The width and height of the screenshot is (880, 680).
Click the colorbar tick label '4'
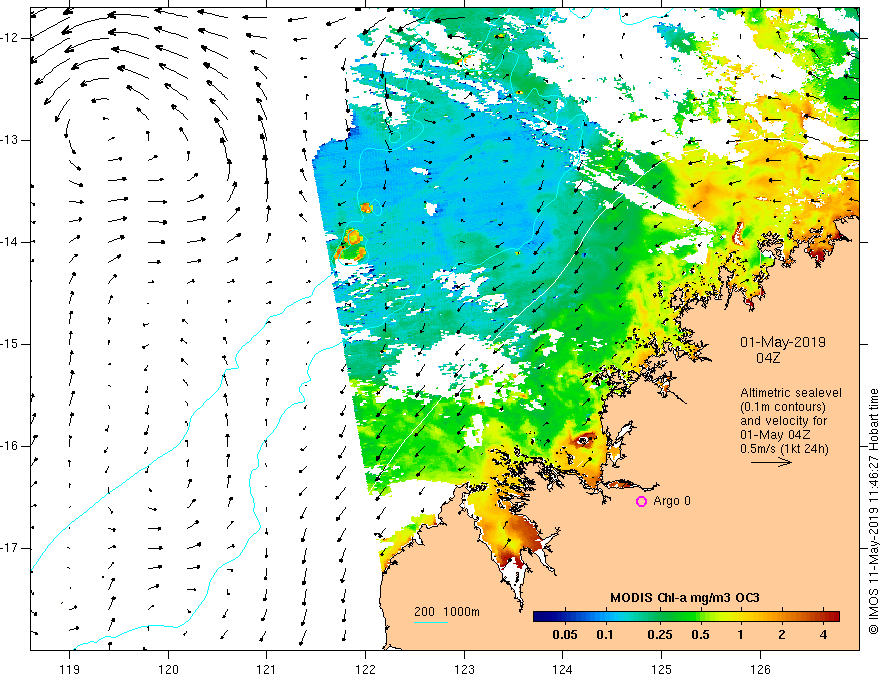(x=823, y=635)
